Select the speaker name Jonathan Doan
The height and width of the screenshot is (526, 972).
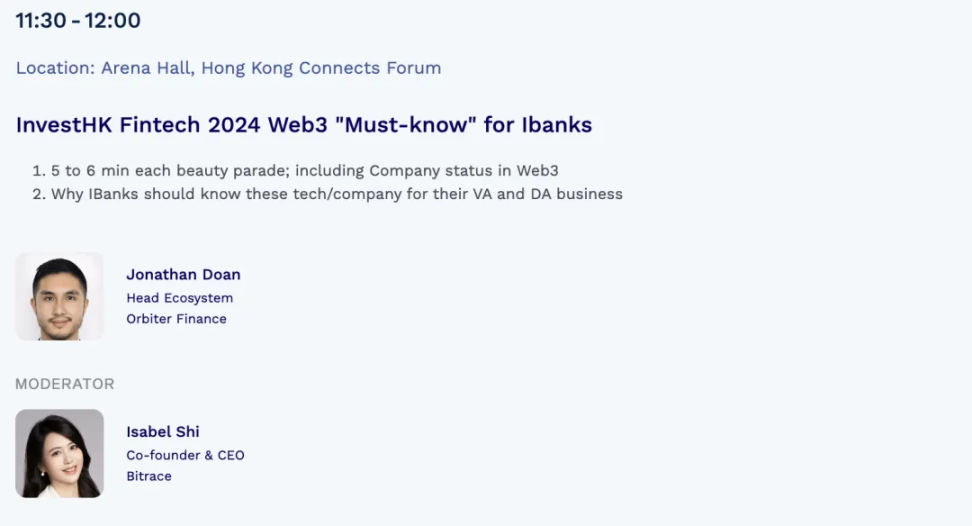click(x=183, y=274)
